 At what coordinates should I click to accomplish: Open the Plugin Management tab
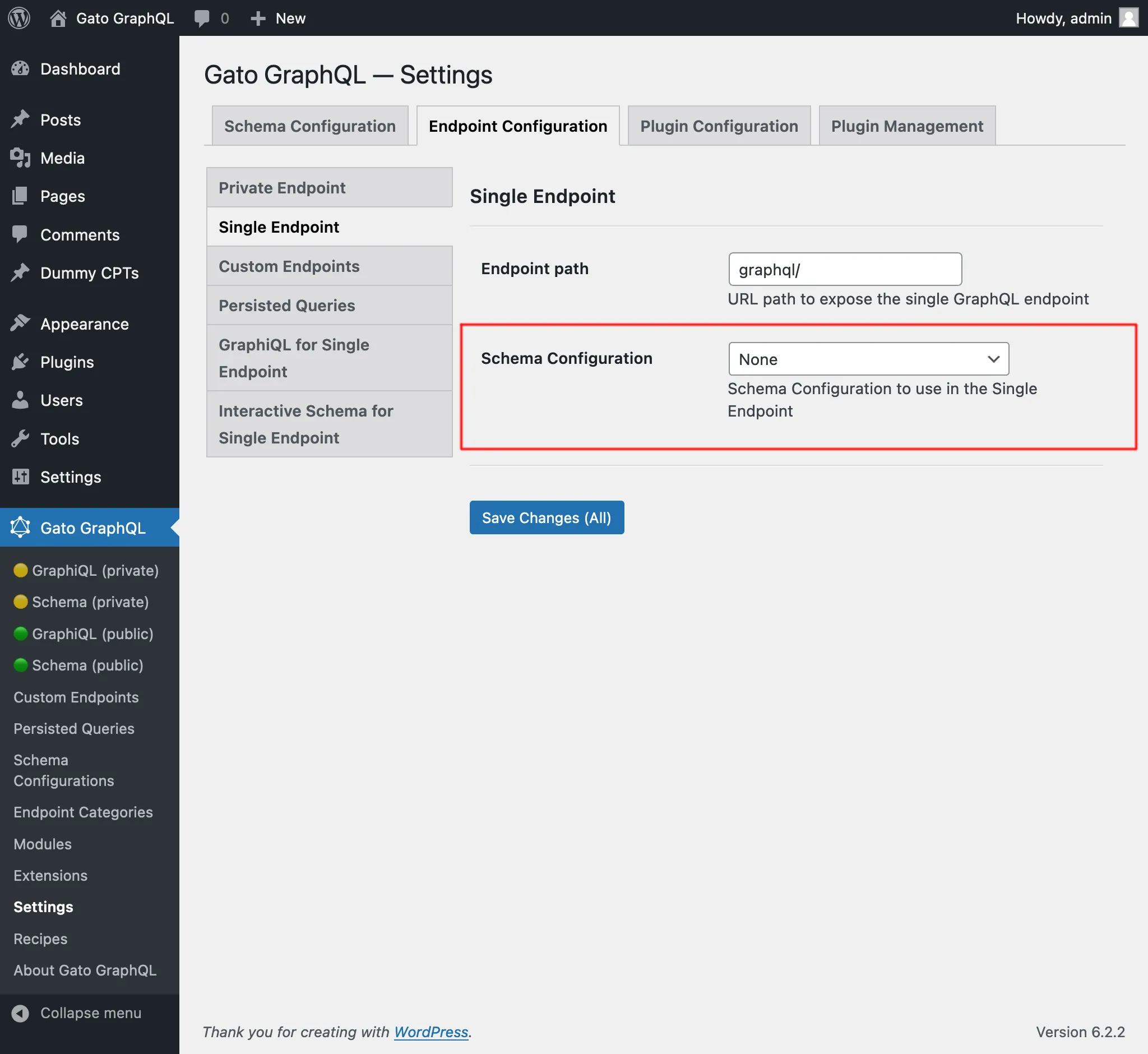coord(907,126)
